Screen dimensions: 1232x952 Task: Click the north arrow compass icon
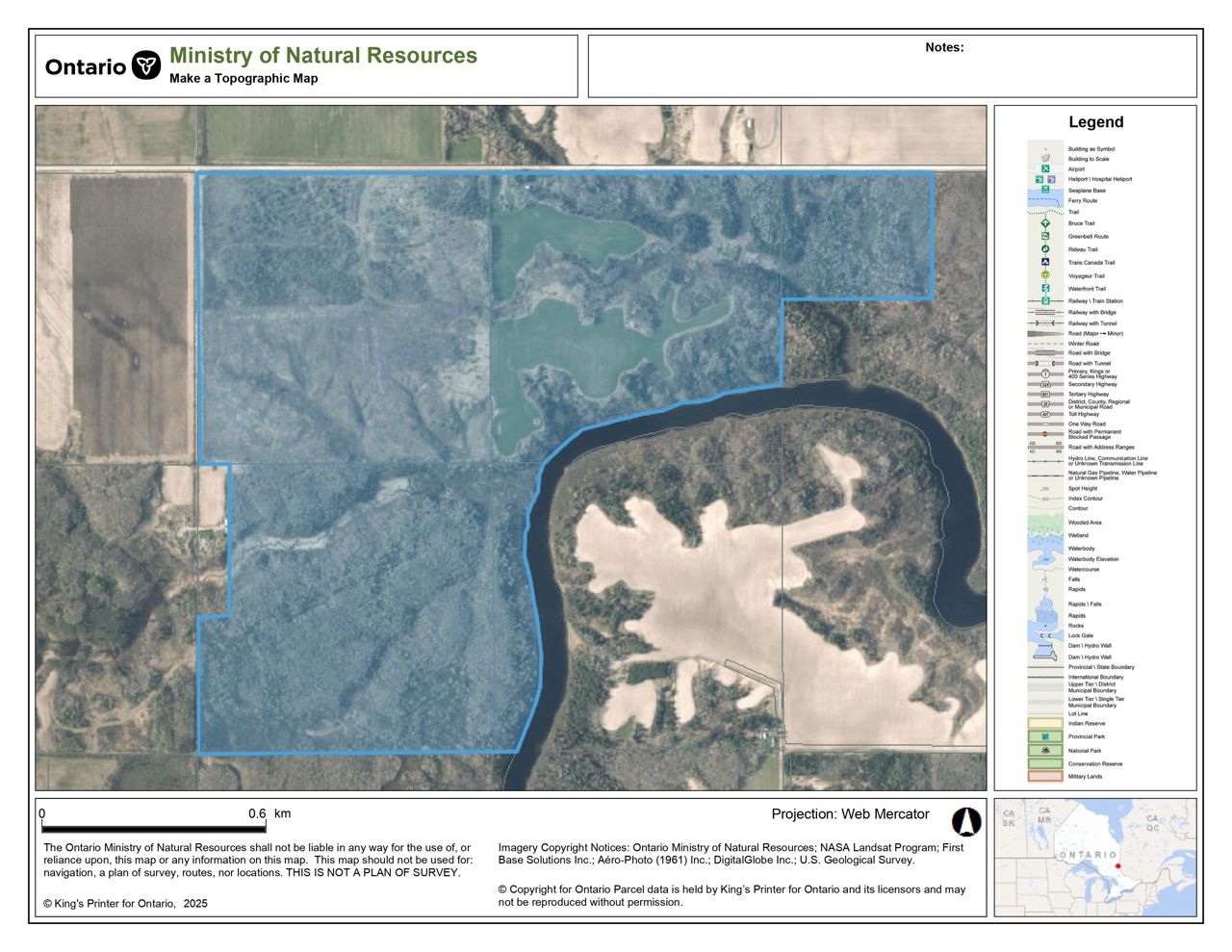[965, 821]
